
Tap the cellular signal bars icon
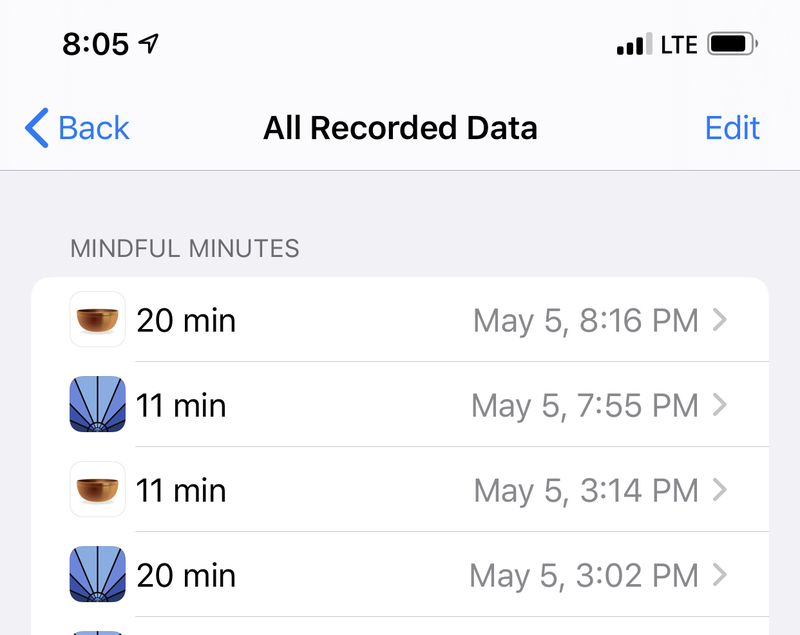click(634, 44)
